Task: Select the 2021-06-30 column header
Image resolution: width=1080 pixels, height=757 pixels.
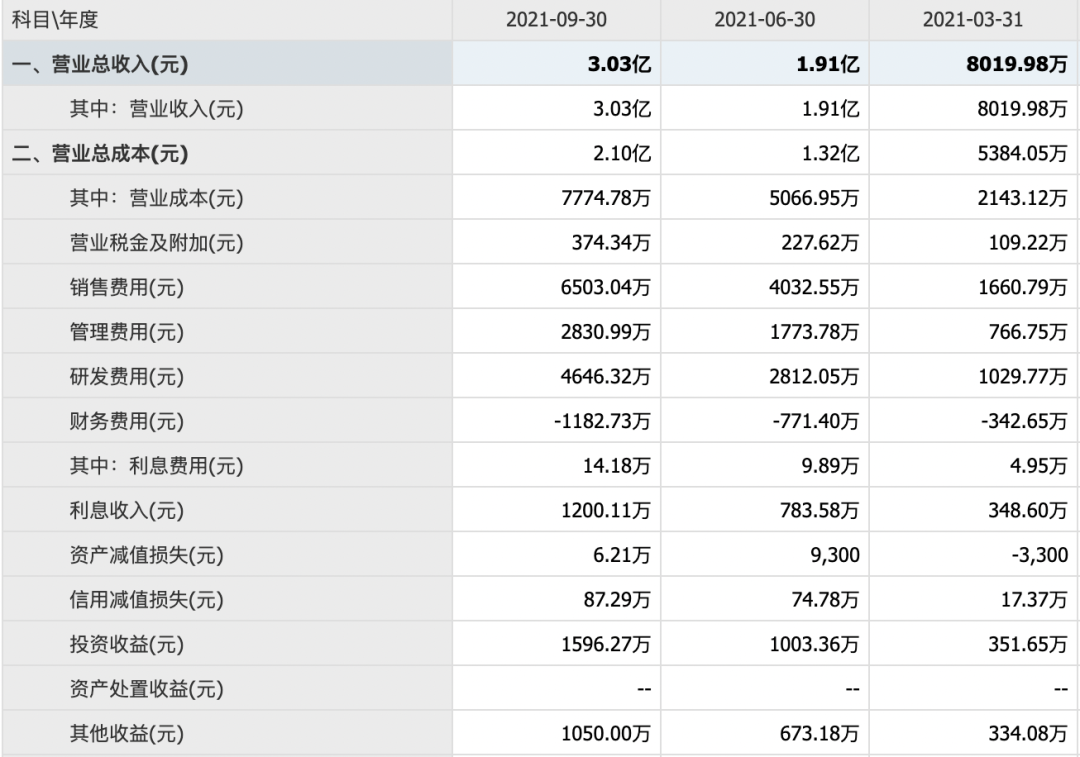Action: tap(765, 19)
